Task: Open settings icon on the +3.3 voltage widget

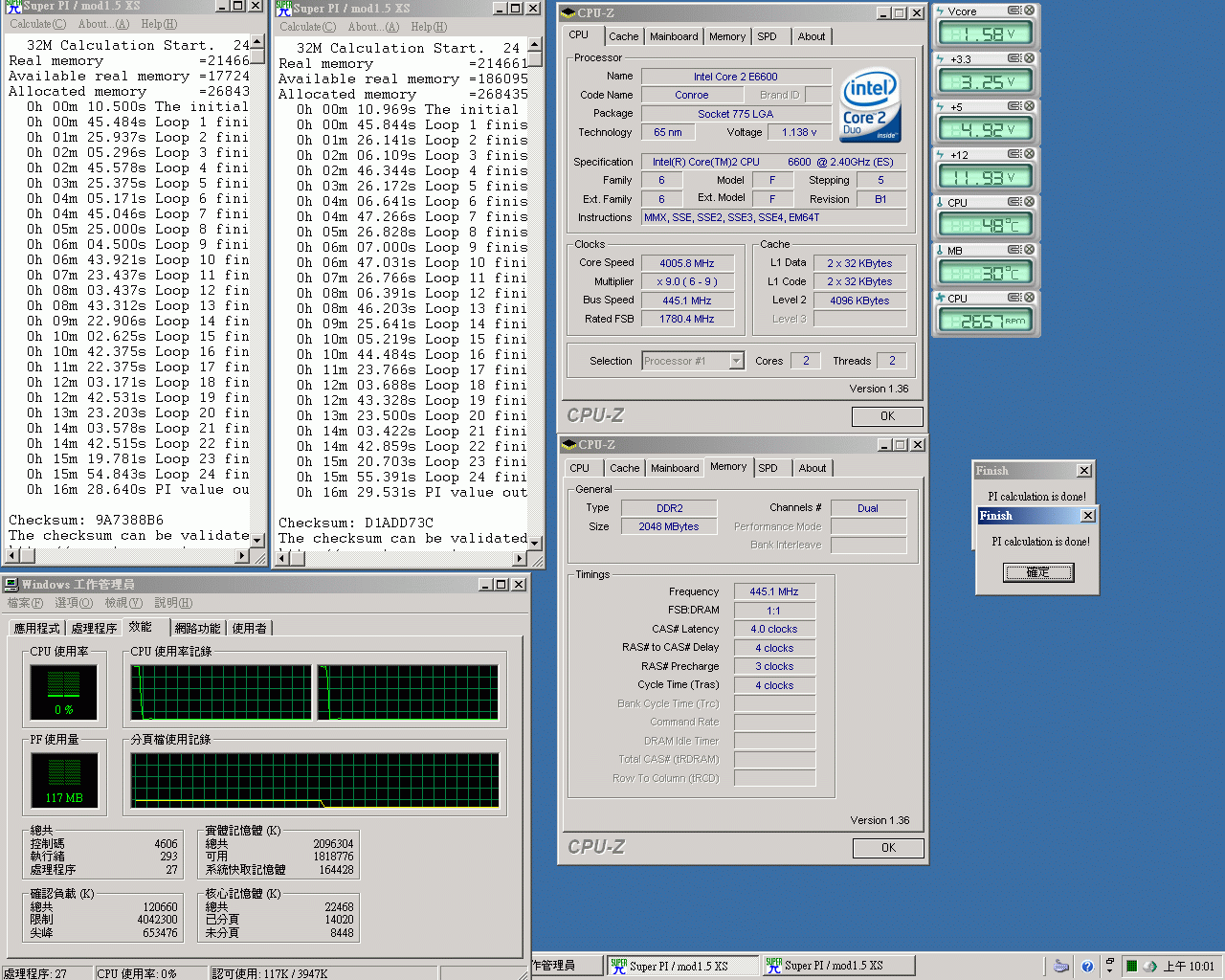Action: pos(1014,58)
